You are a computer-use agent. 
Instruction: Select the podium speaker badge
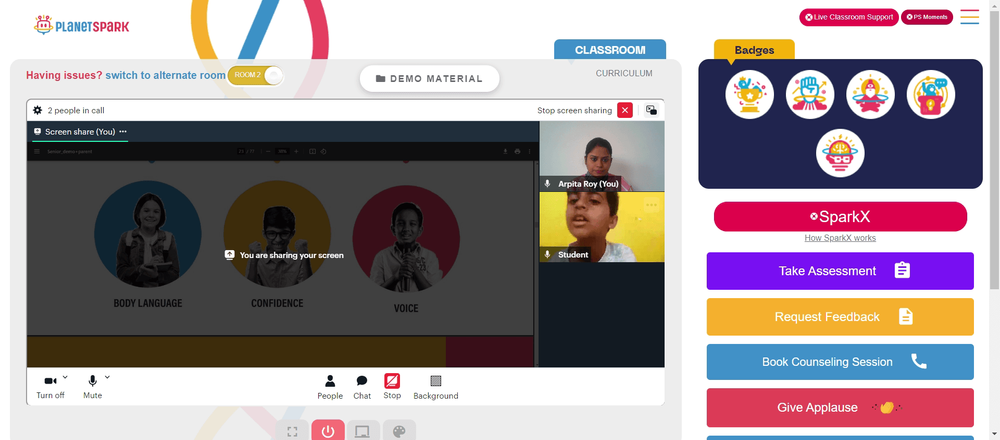[930, 94]
